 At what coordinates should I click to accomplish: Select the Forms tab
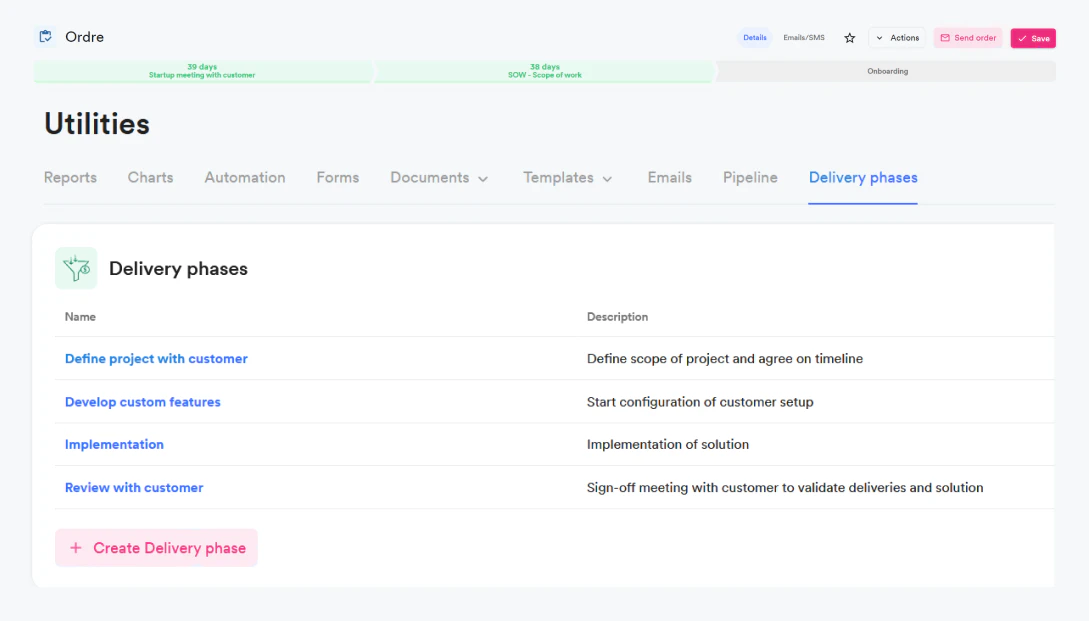pyautogui.click(x=337, y=177)
